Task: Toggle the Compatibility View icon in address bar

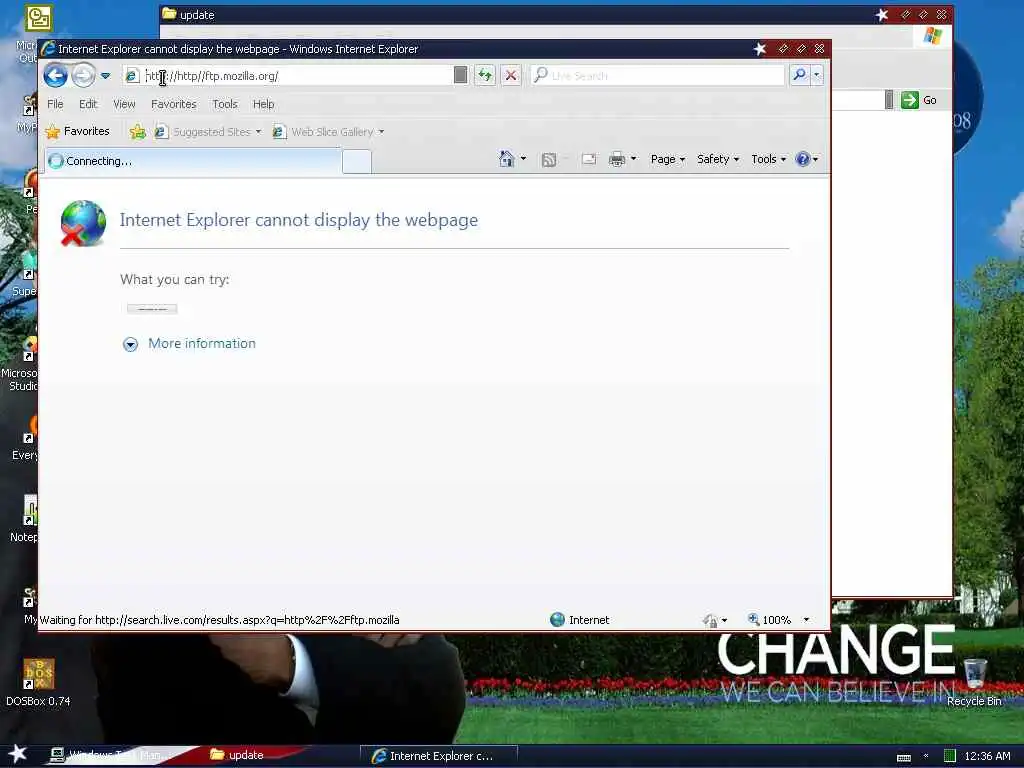Action: tap(460, 75)
